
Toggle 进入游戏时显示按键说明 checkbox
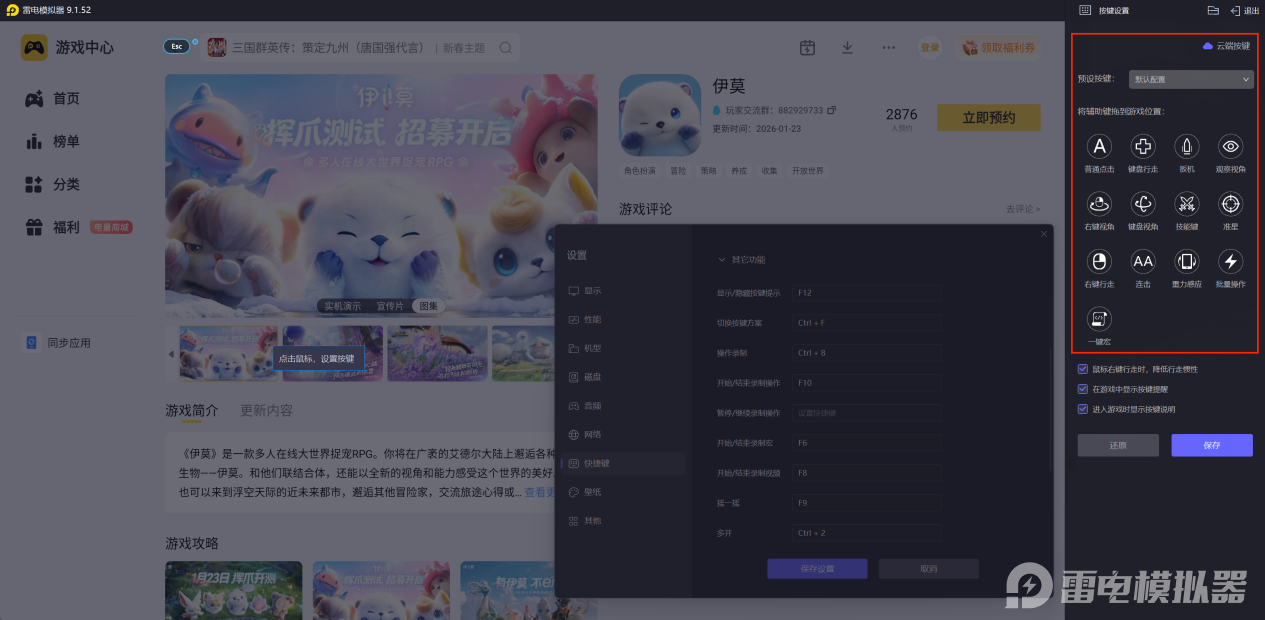(x=1083, y=409)
